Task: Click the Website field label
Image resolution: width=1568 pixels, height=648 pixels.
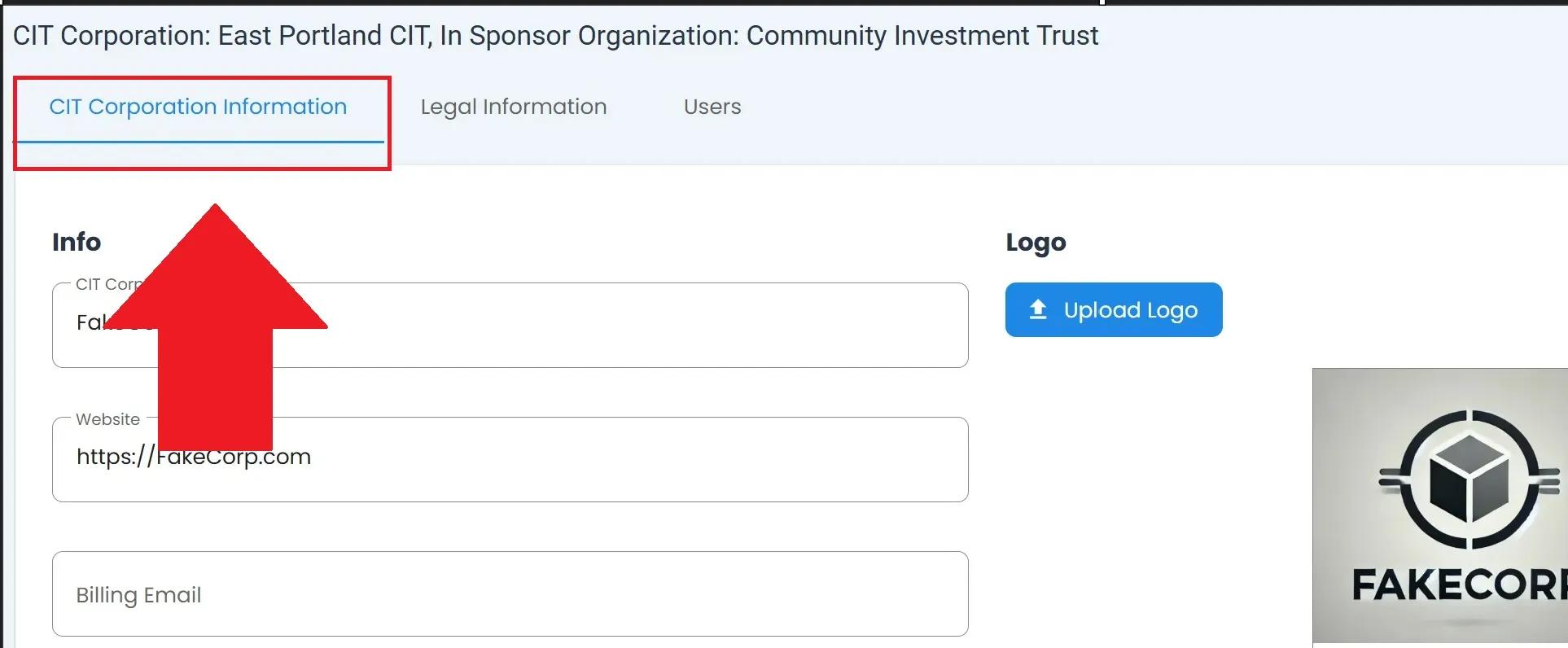Action: (107, 419)
